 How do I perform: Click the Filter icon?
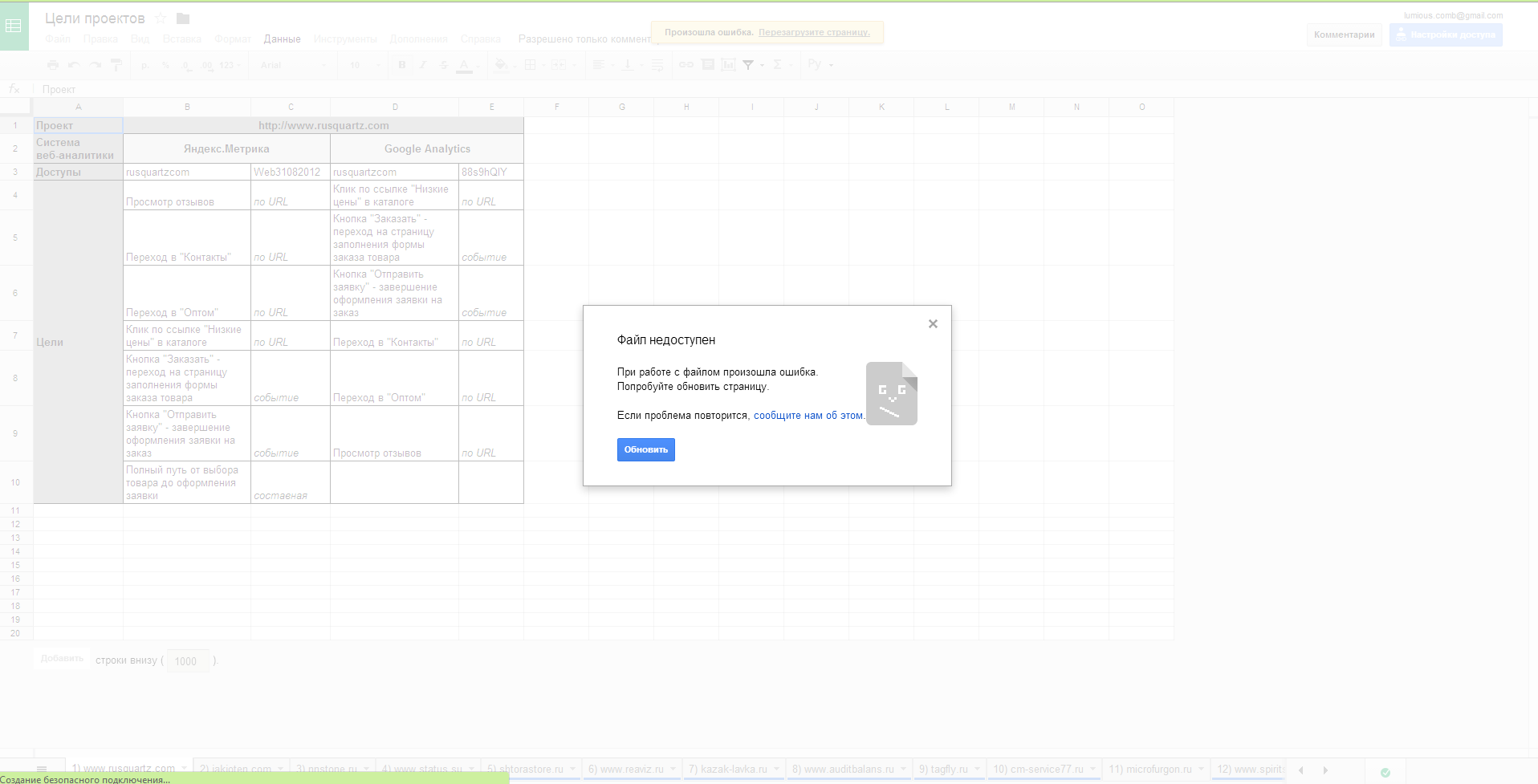(749, 65)
